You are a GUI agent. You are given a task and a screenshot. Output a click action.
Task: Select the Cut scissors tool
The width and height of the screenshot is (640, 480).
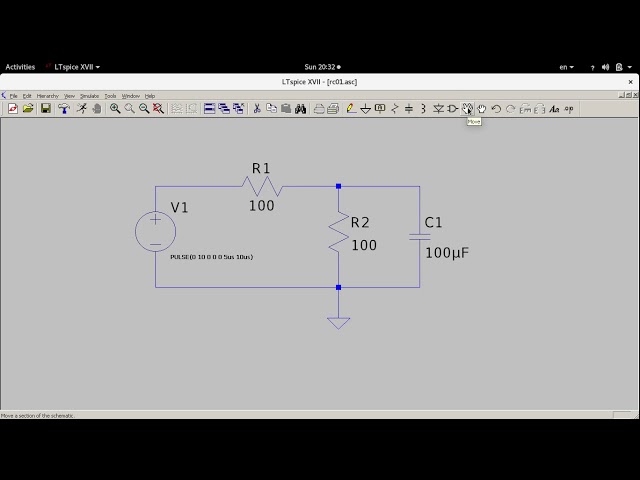click(x=257, y=109)
